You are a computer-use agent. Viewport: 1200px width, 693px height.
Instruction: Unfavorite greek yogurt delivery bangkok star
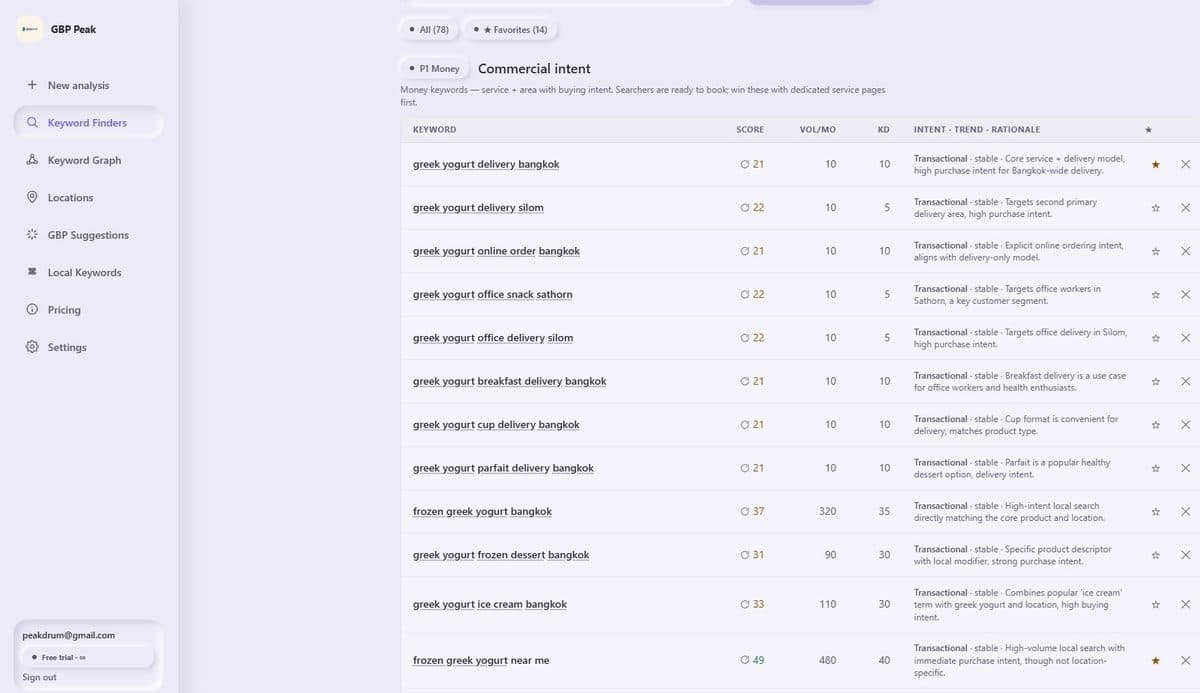[x=1155, y=164]
